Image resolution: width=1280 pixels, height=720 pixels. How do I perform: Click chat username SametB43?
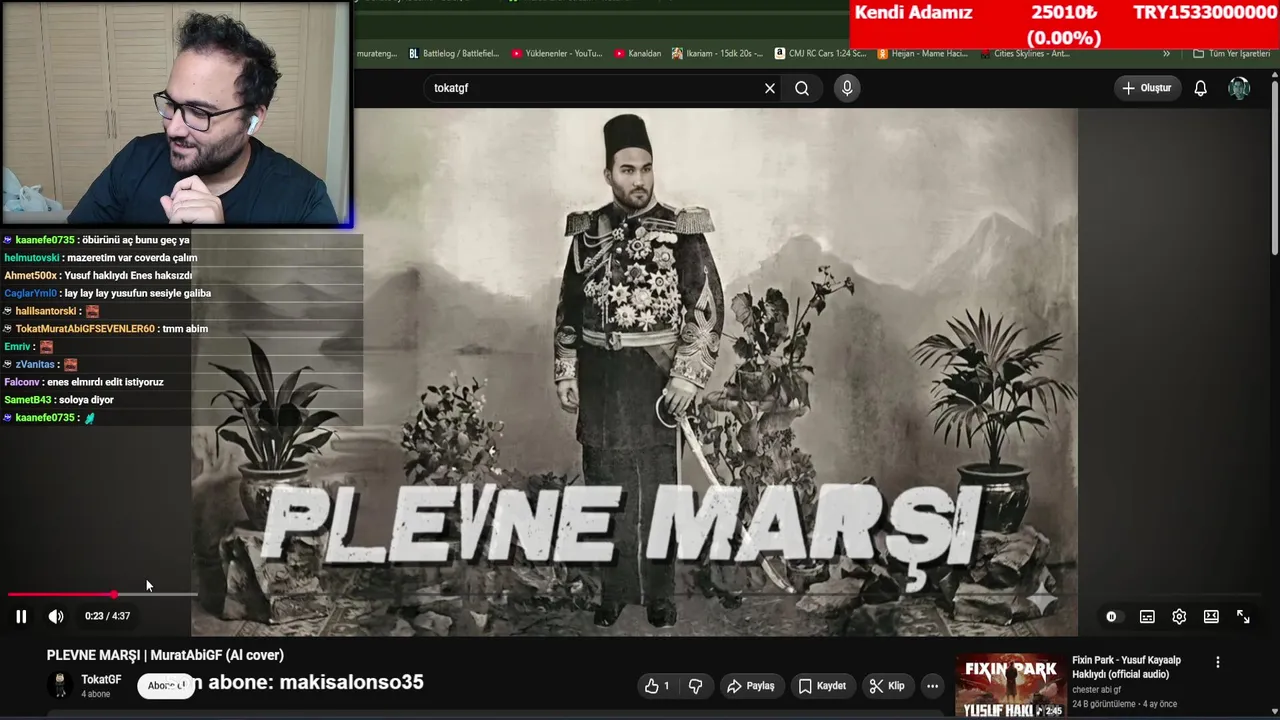pyautogui.click(x=27, y=400)
